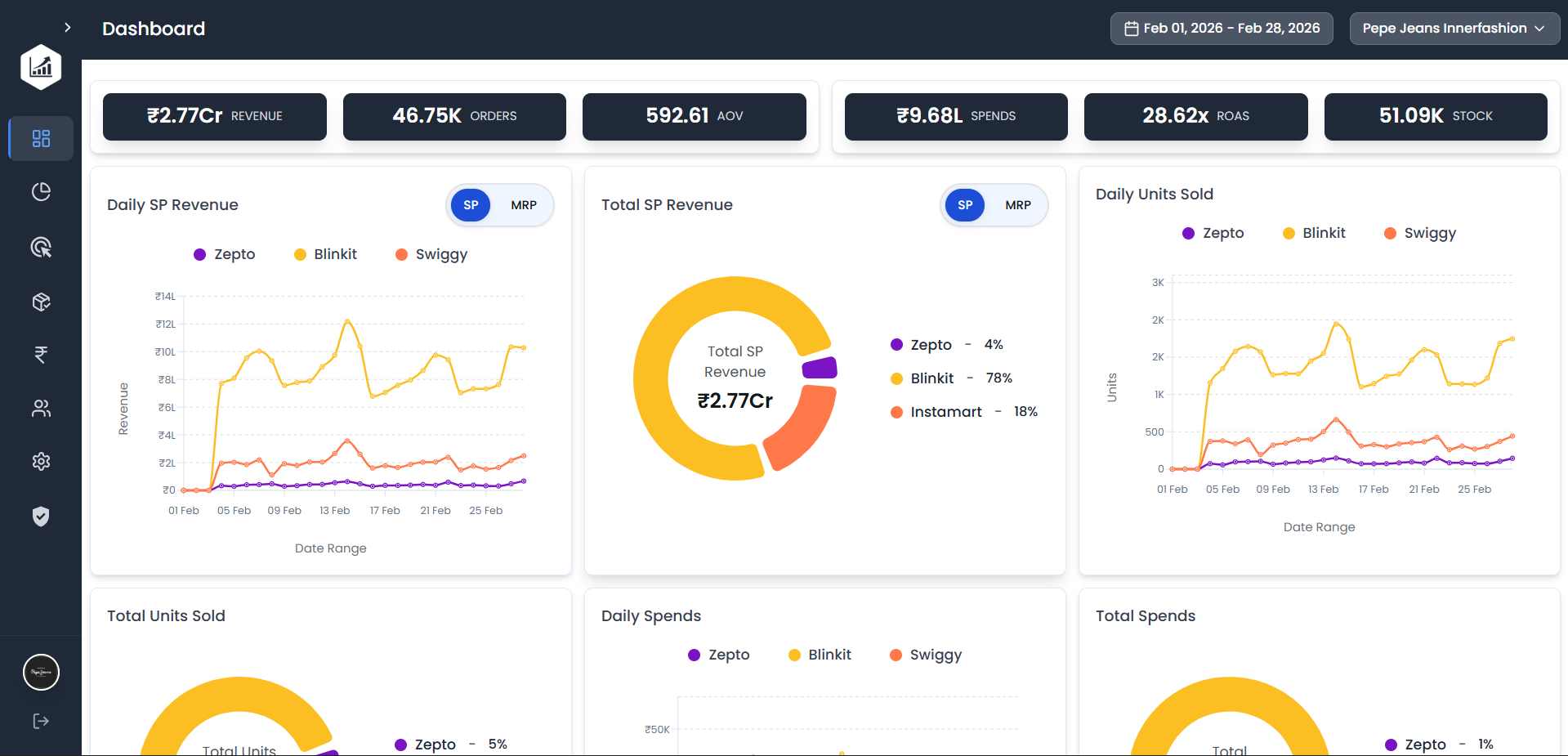
Task: Click the 46.75K Orders summary card
Action: coord(454,117)
